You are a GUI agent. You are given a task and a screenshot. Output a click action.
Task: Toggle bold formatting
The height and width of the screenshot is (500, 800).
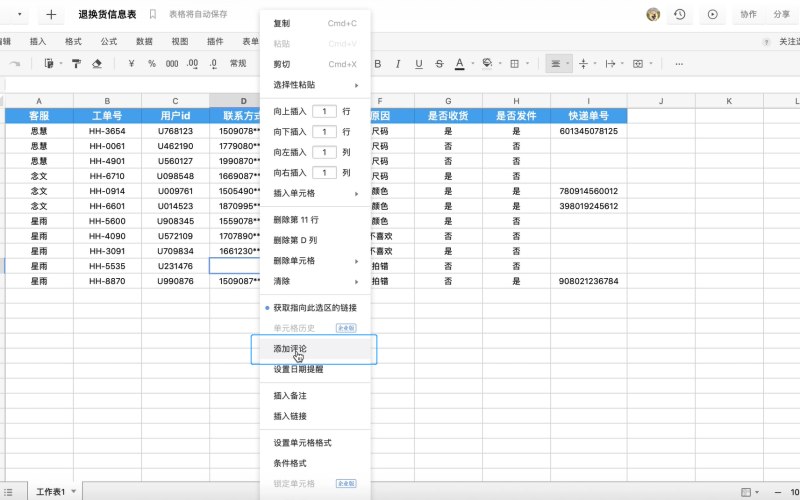[378, 64]
